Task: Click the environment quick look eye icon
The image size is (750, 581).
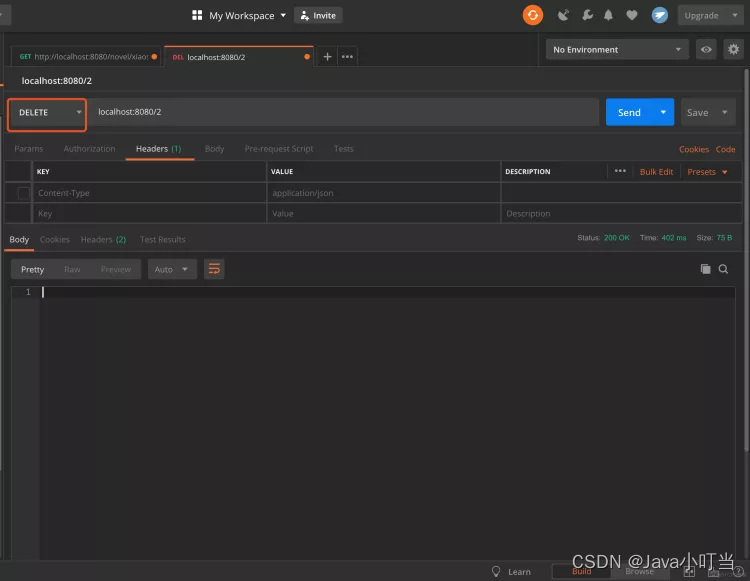Action: (x=706, y=49)
